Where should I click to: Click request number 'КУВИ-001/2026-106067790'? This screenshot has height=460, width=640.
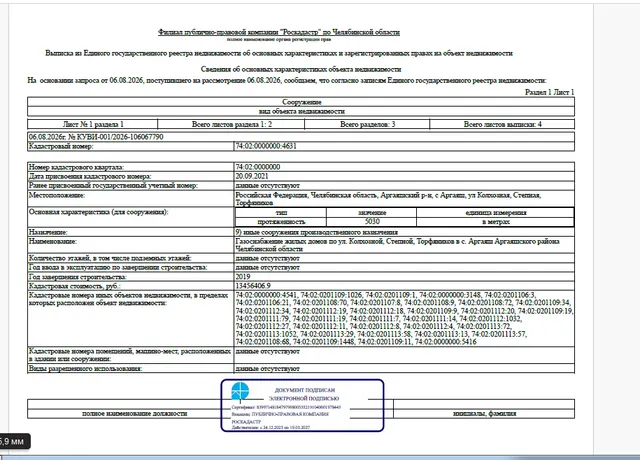120,137
